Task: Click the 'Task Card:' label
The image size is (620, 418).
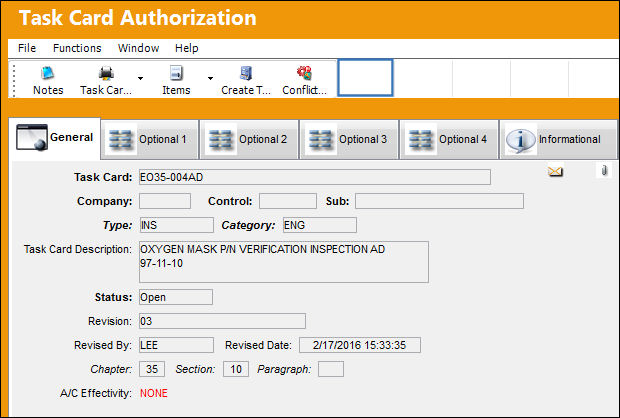Action: coord(103,177)
